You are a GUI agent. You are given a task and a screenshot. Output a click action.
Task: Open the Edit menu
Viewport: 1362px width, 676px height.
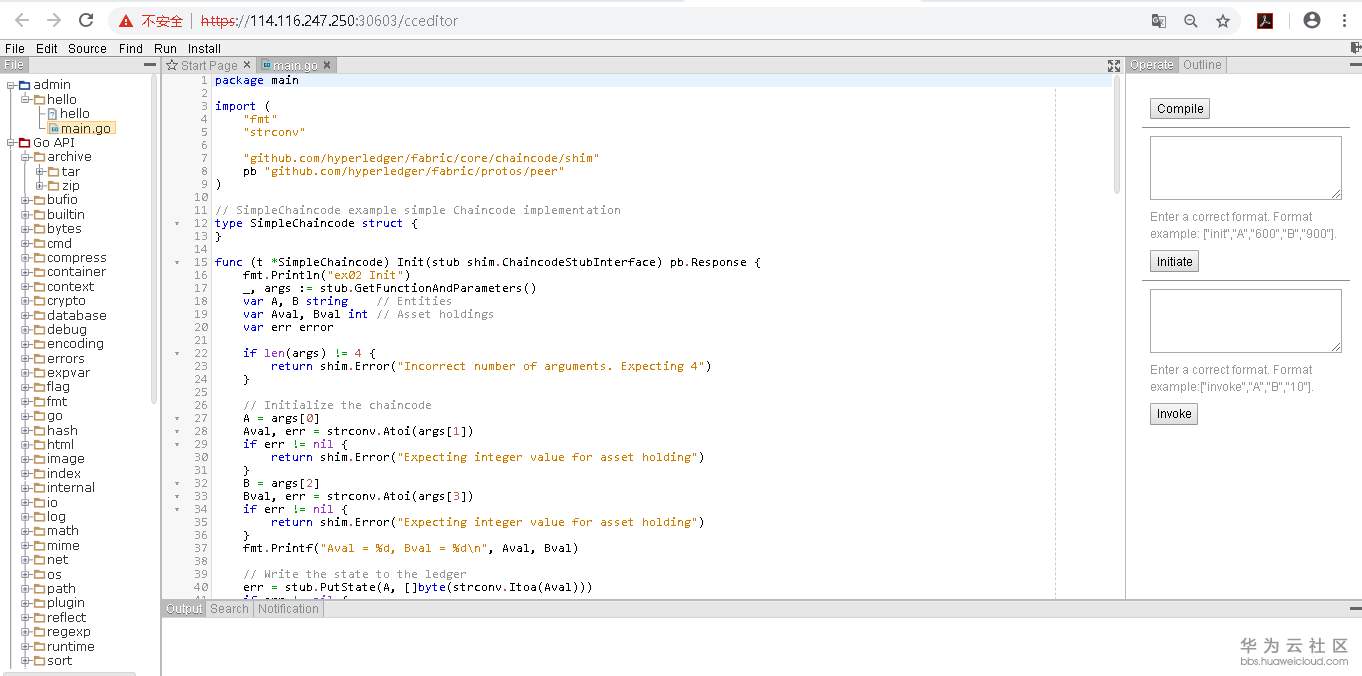[47, 48]
